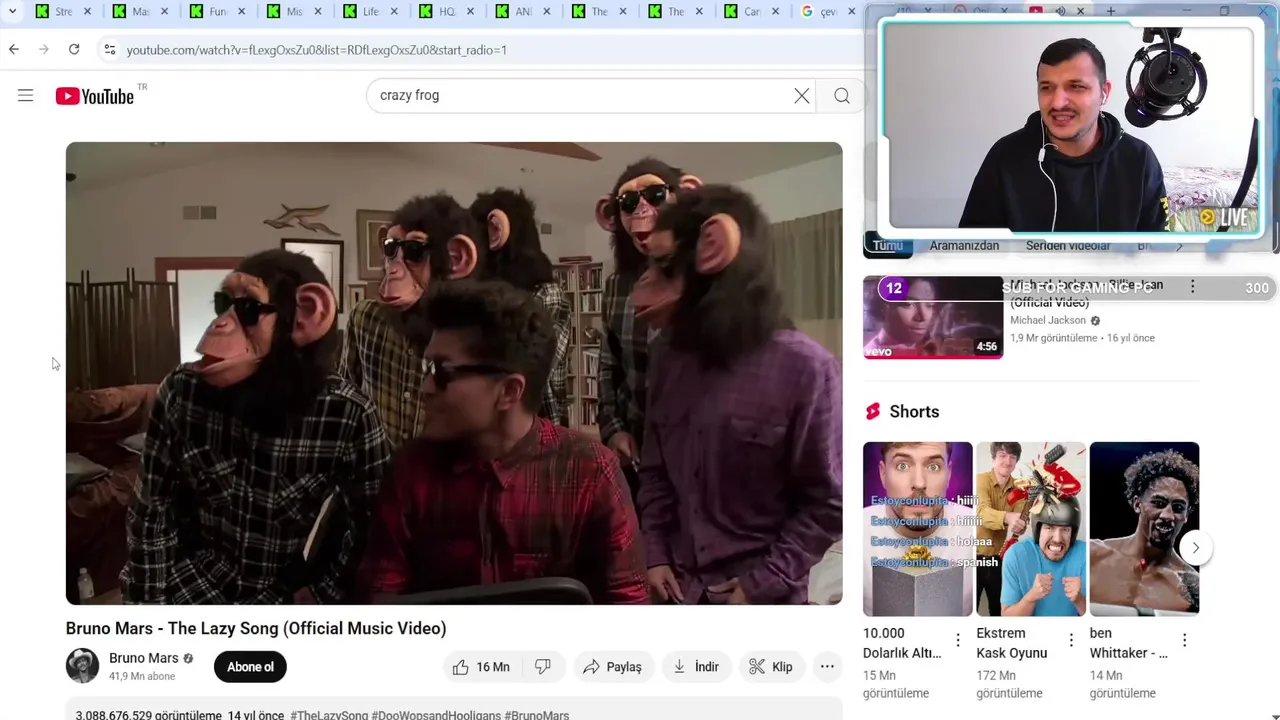Click the Lazy Song video title text
Viewport: 1280px width, 720px height.
pos(256,628)
